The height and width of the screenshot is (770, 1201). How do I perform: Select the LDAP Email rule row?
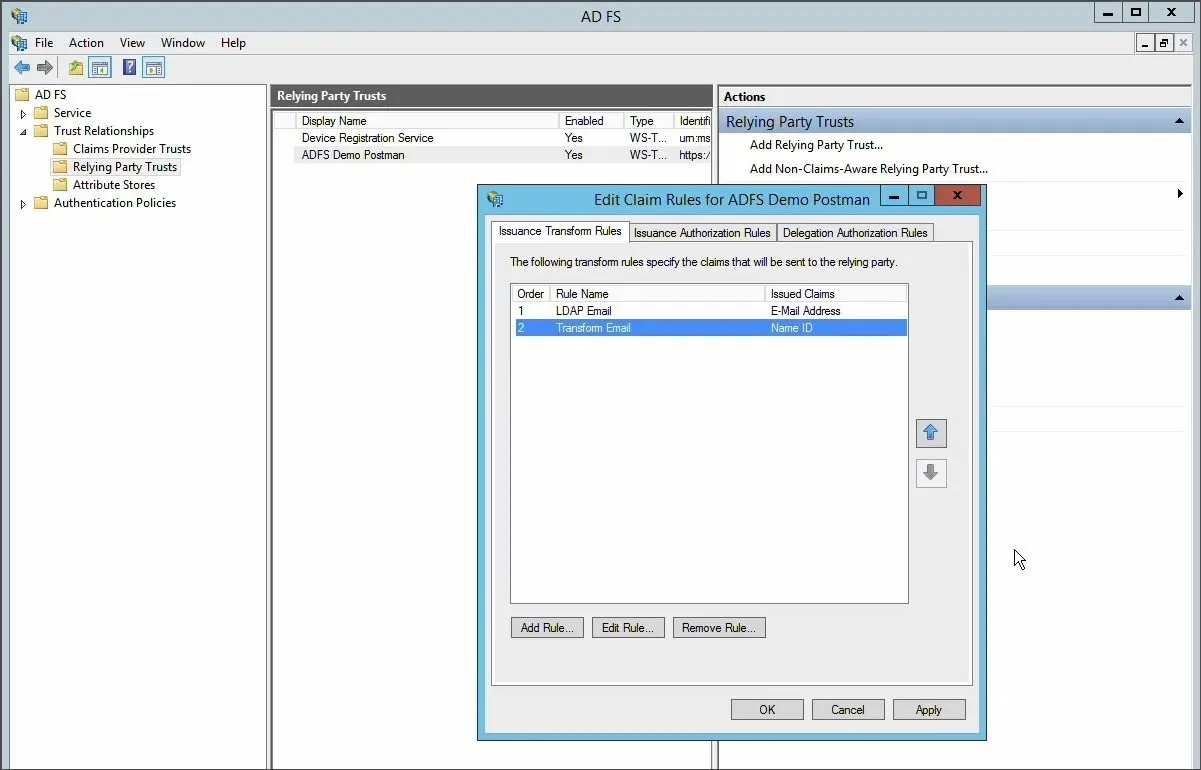[711, 311]
